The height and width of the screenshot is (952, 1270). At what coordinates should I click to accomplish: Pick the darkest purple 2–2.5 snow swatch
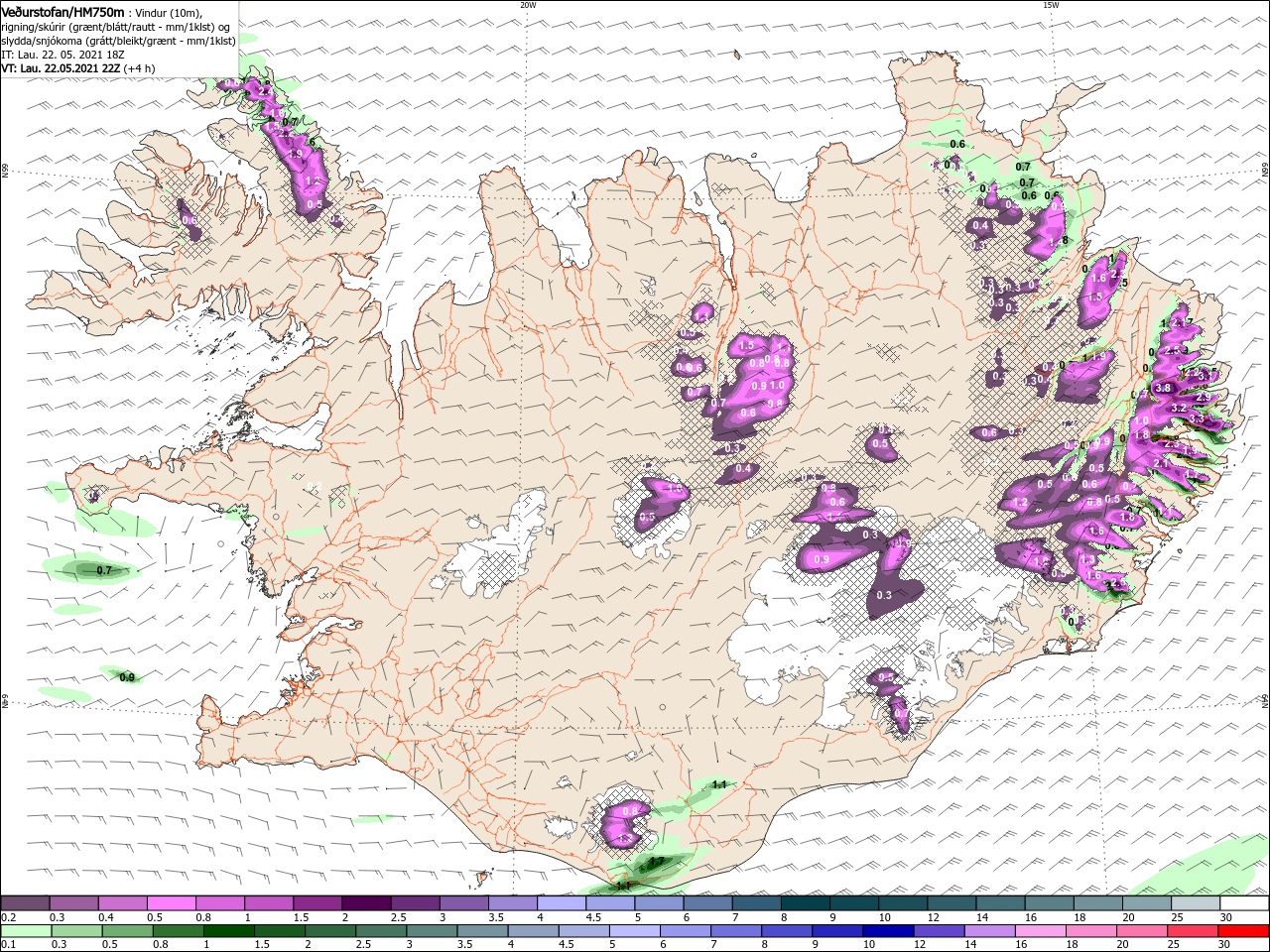click(x=366, y=903)
